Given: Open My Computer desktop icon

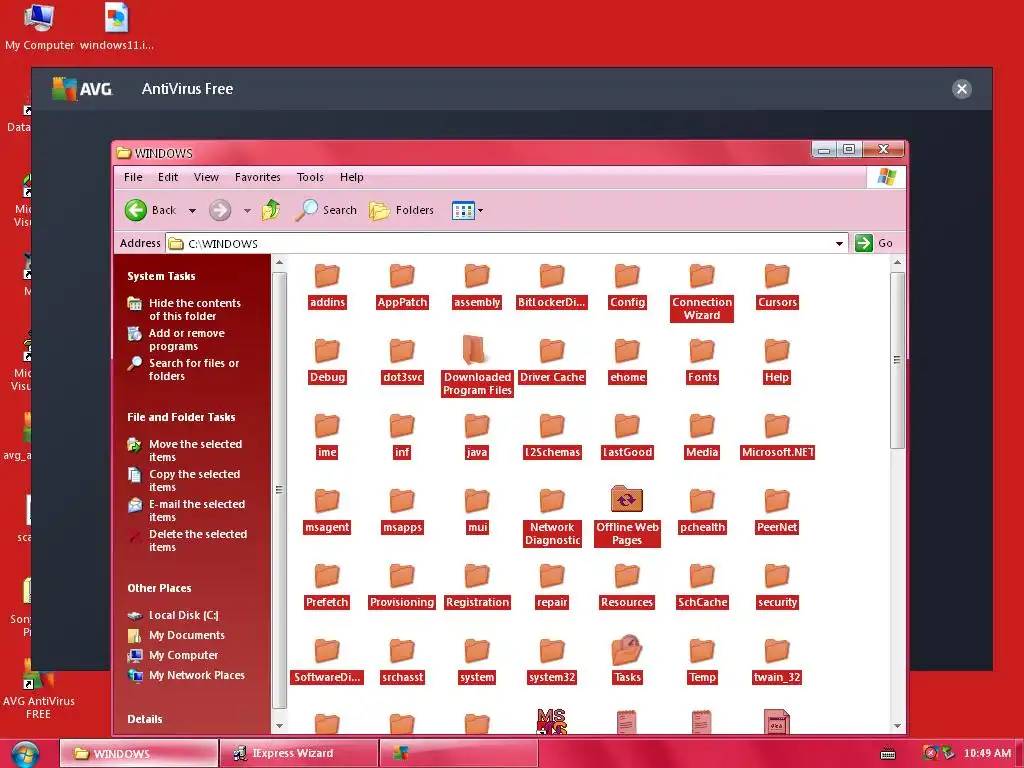Looking at the screenshot, I should (x=39, y=27).
